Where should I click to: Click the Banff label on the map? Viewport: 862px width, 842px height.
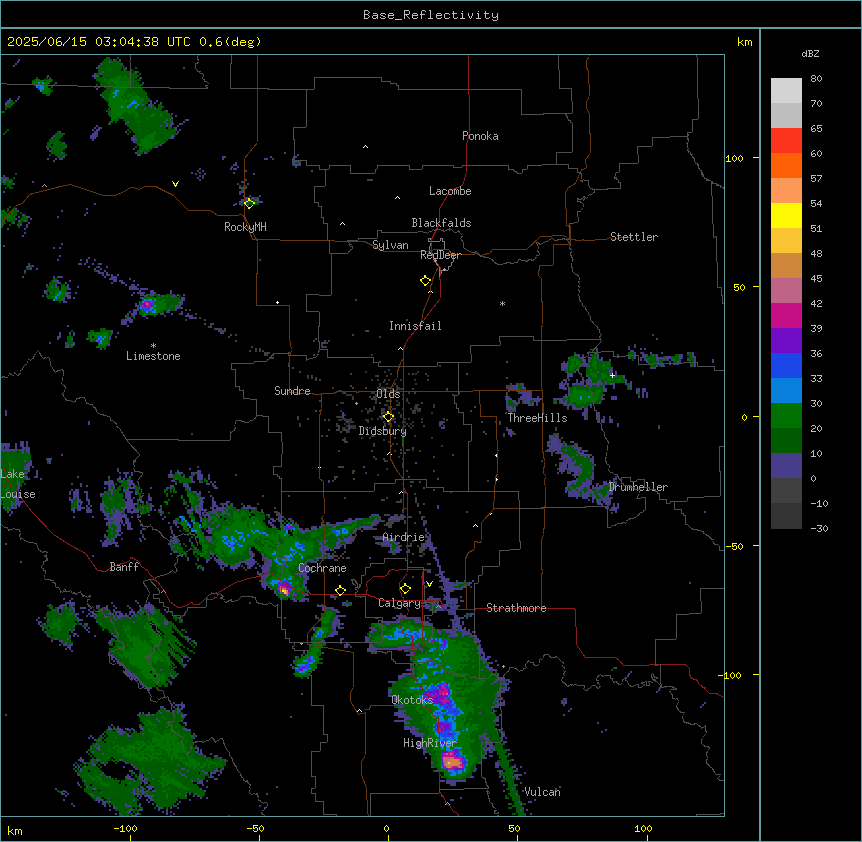(x=124, y=567)
